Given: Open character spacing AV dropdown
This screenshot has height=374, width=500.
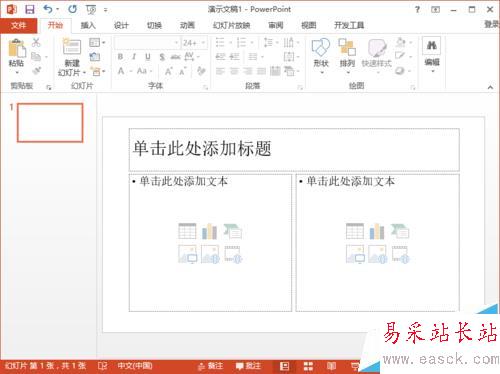Looking at the screenshot, I should pyautogui.click(x=191, y=57).
